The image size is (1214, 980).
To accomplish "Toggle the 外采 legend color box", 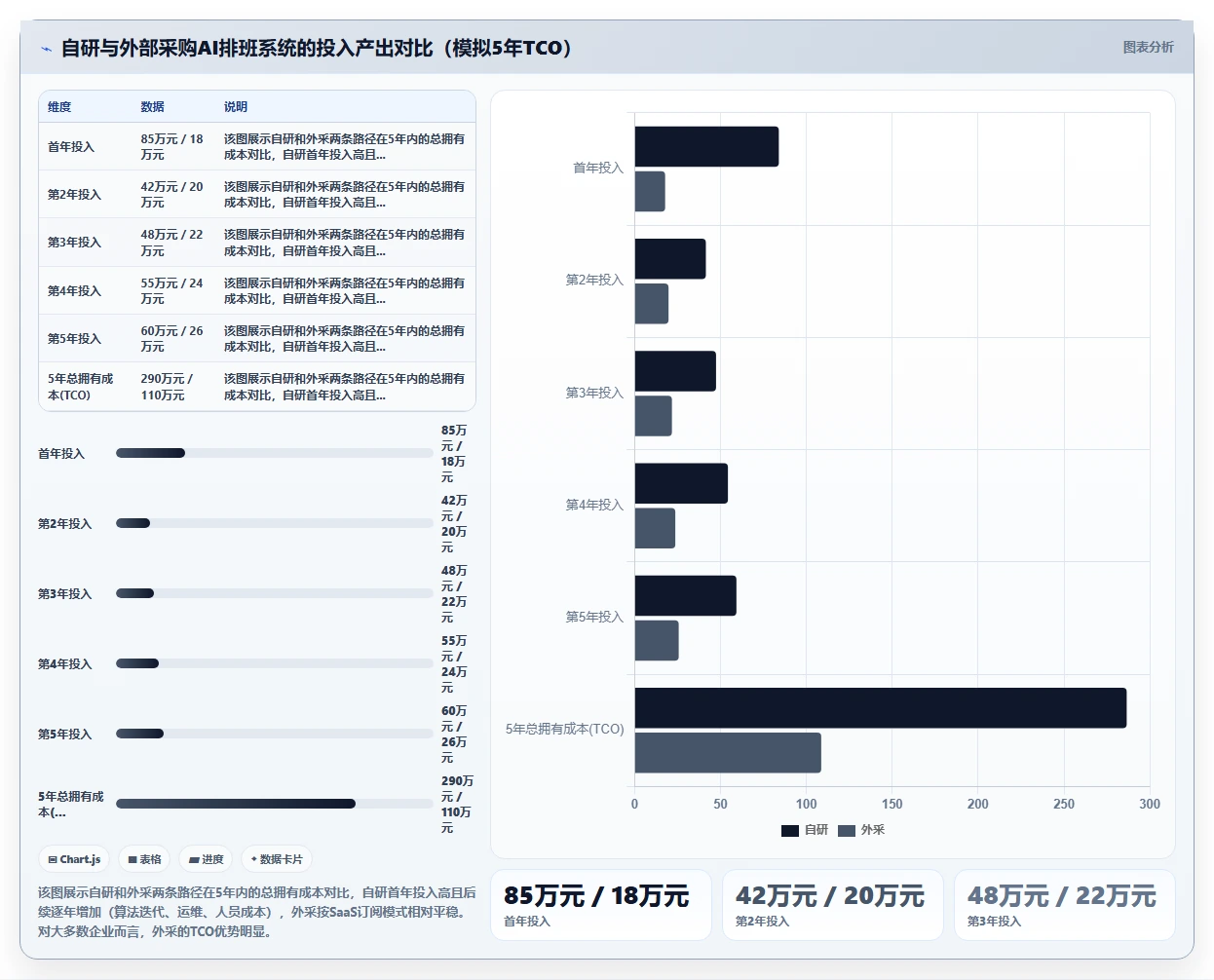I will point(847,830).
